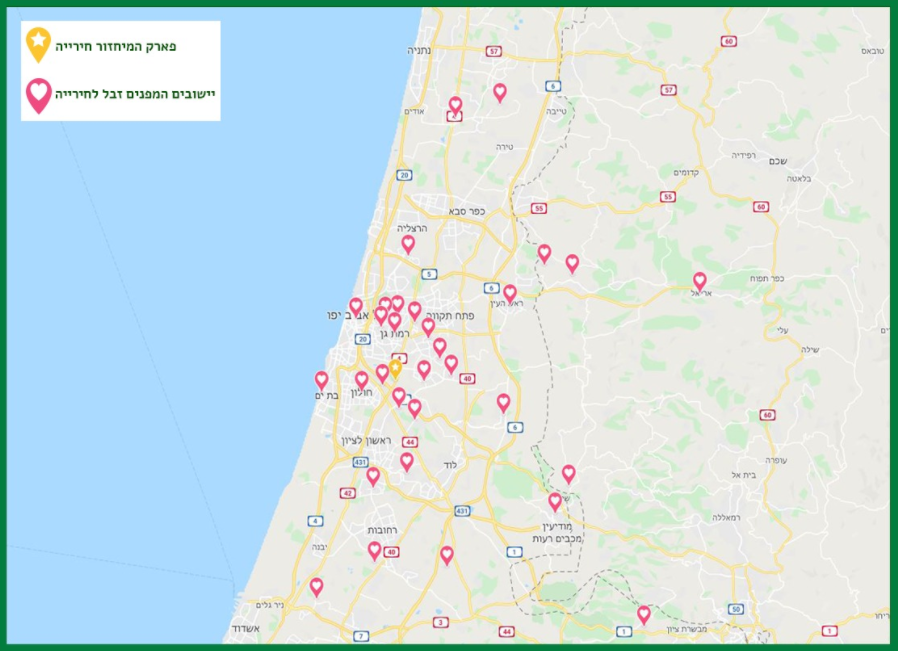898x651 pixels.
Task: Click the yellow star icon in the legend
Action: [38, 44]
